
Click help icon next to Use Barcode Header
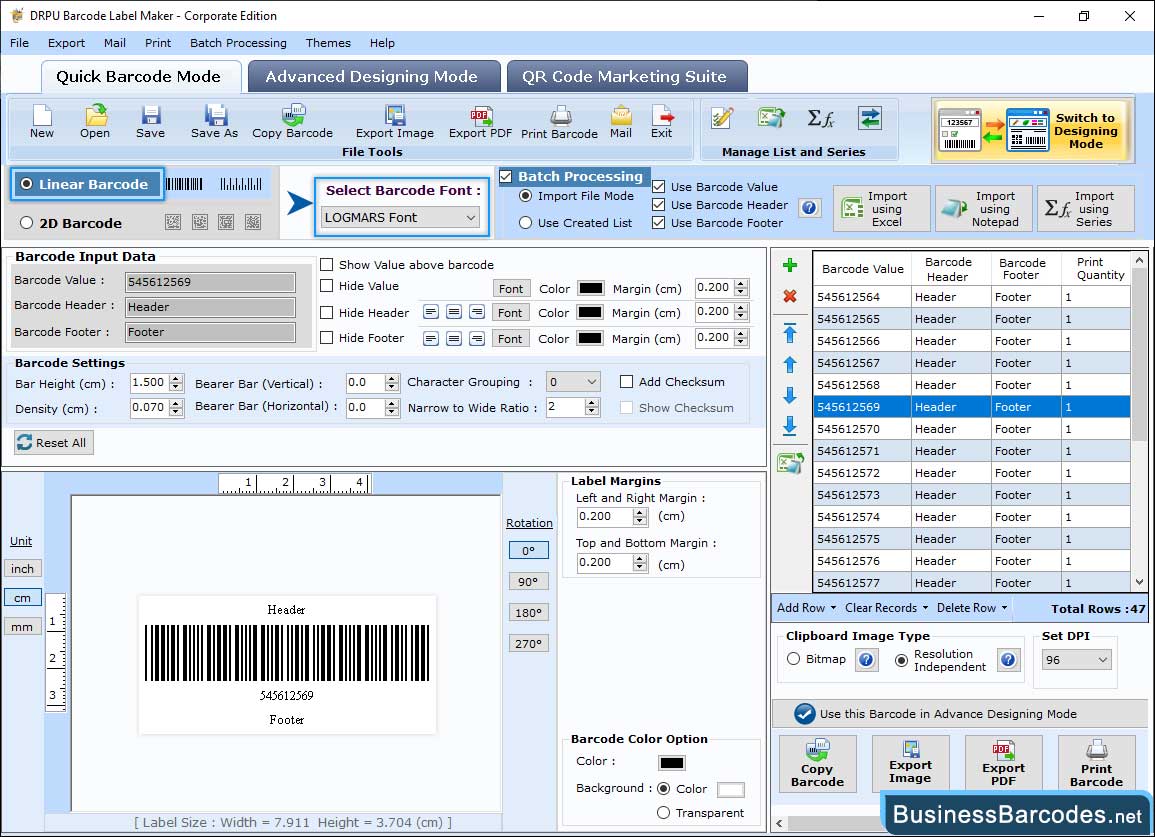809,208
